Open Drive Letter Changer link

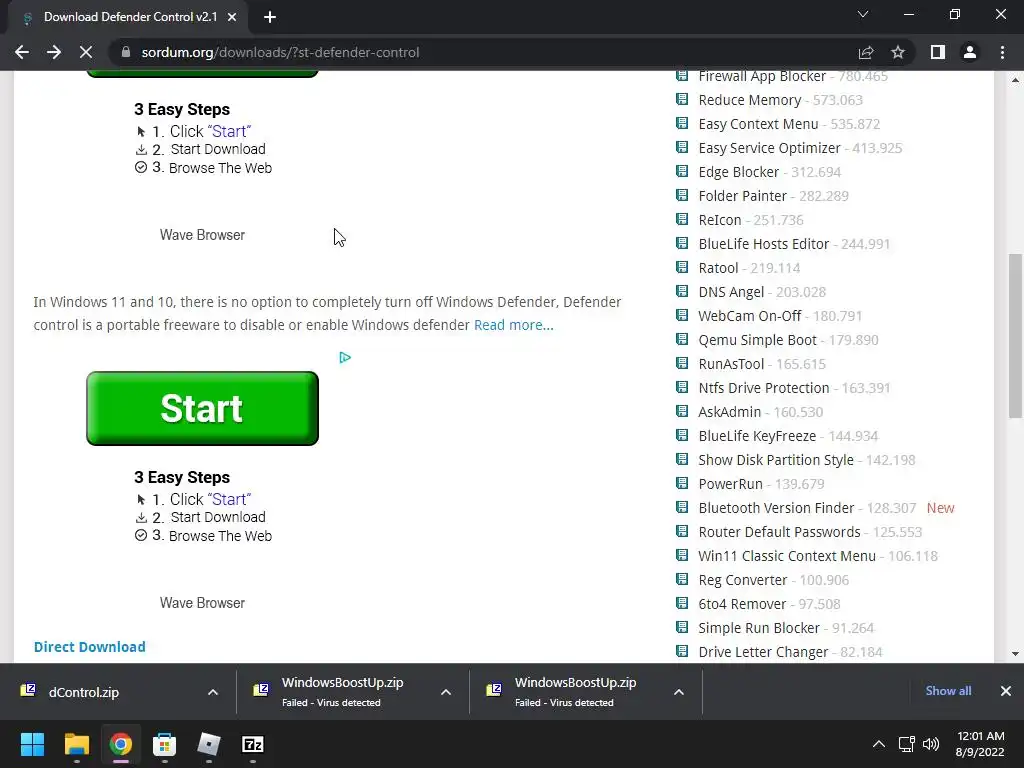coord(763,652)
